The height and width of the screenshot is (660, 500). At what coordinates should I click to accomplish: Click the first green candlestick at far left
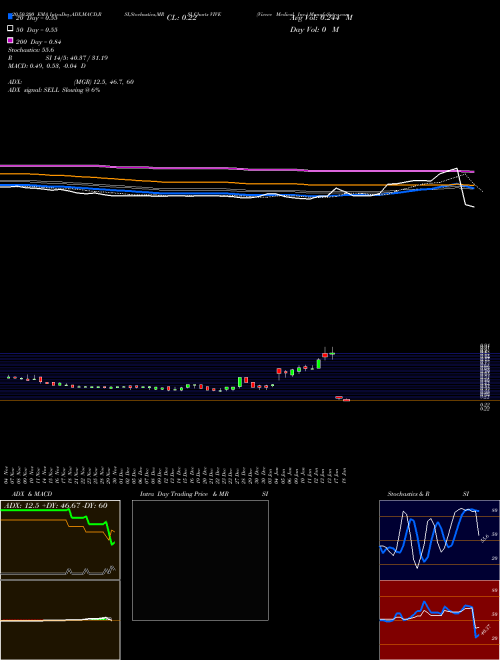point(8,377)
